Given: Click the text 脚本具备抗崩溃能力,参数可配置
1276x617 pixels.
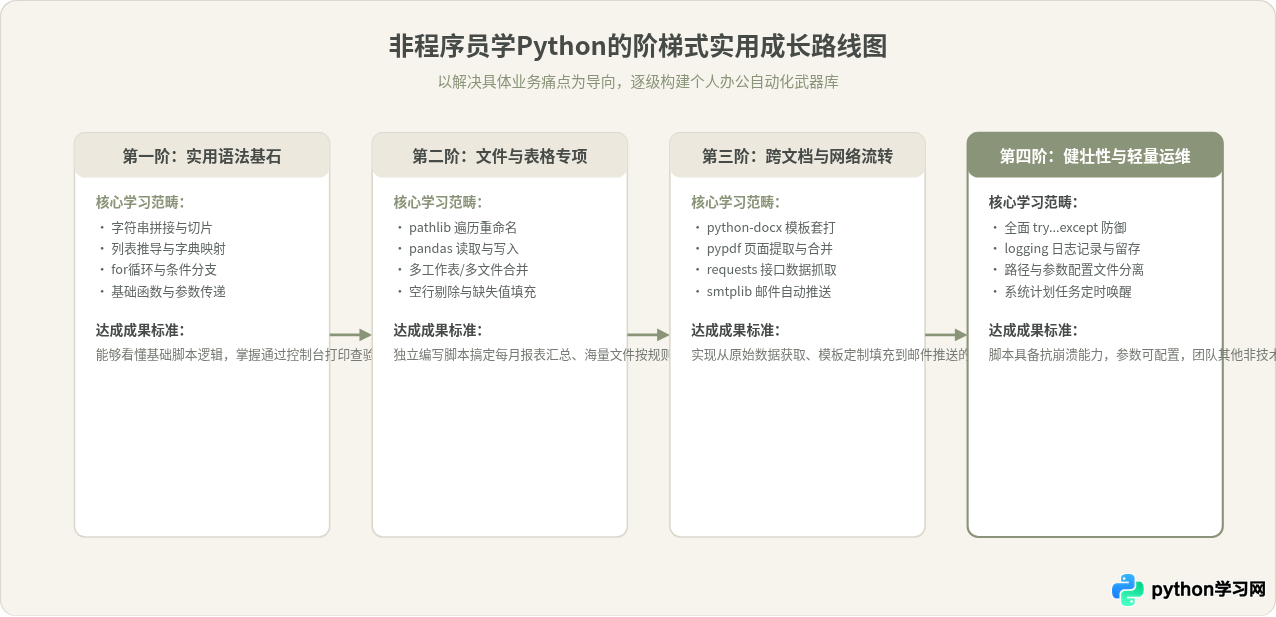Looking at the screenshot, I should 1087,354.
